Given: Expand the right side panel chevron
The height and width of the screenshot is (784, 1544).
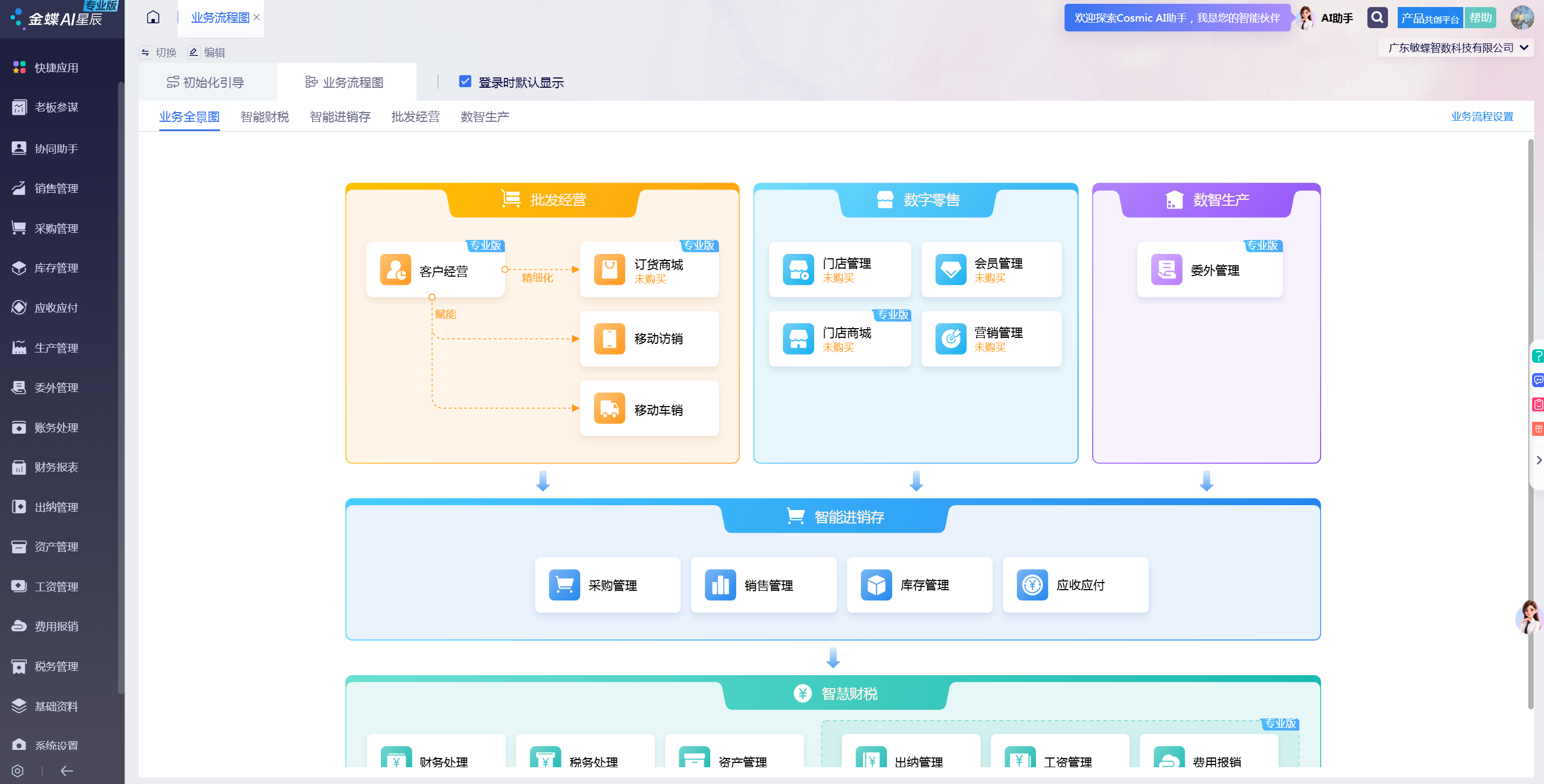Looking at the screenshot, I should (1538, 460).
